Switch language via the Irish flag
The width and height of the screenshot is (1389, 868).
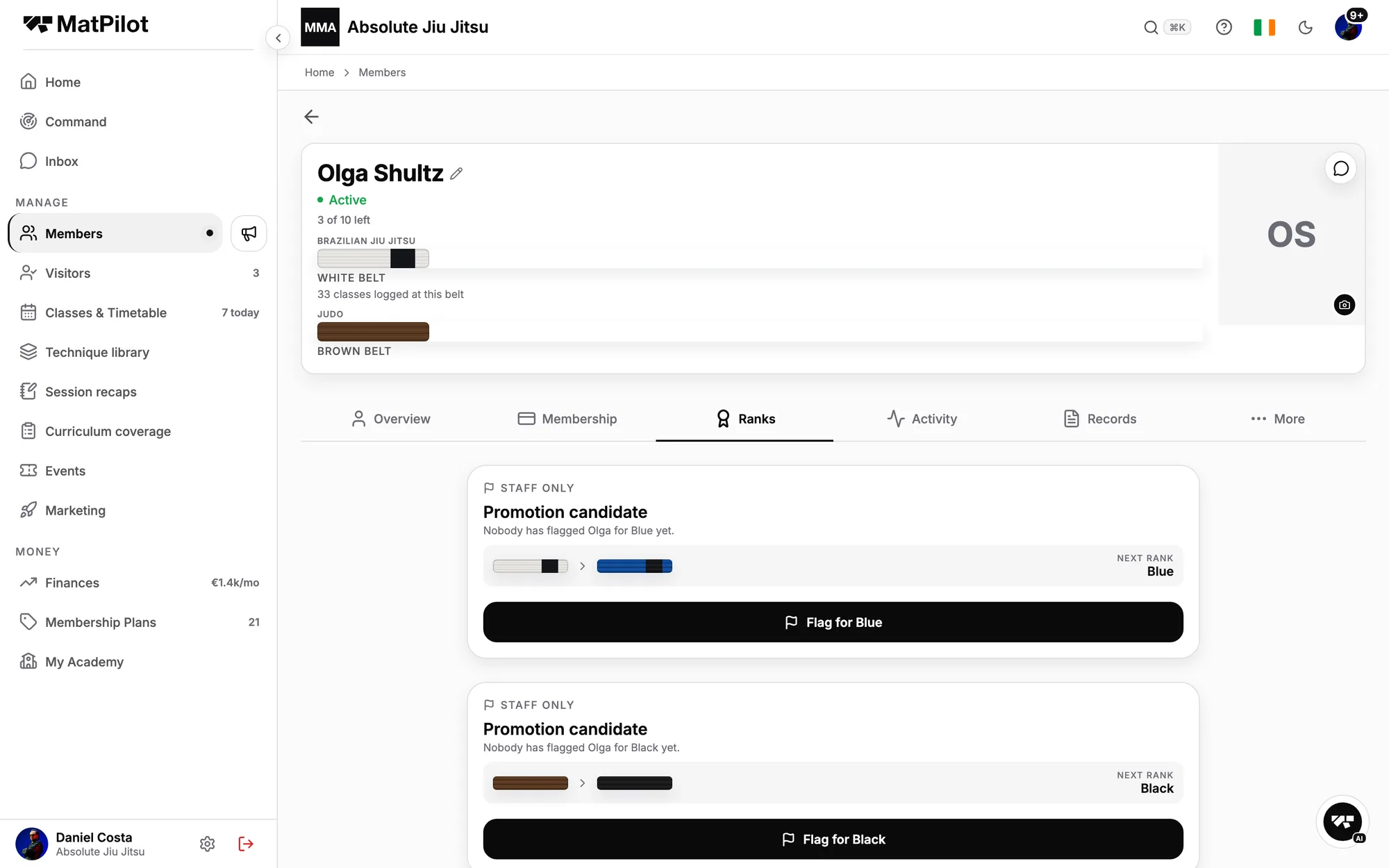point(1265,27)
